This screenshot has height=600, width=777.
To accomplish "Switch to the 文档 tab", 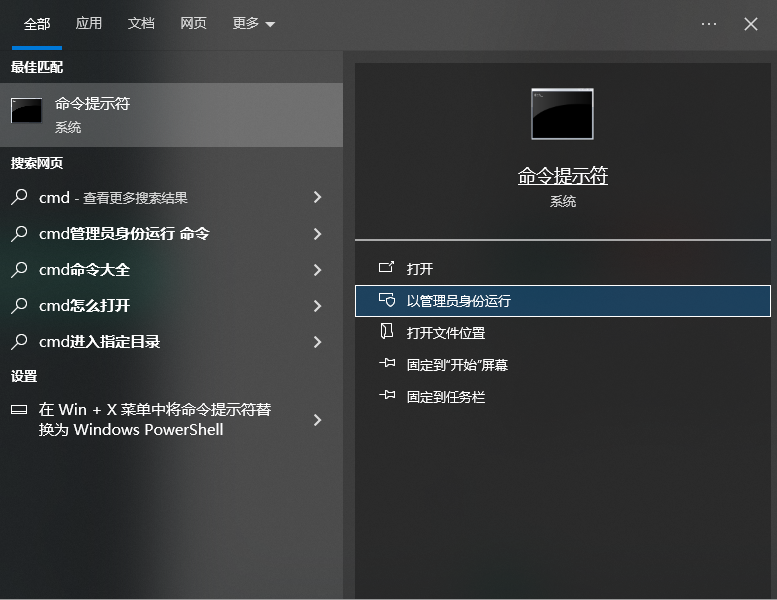I will 141,24.
